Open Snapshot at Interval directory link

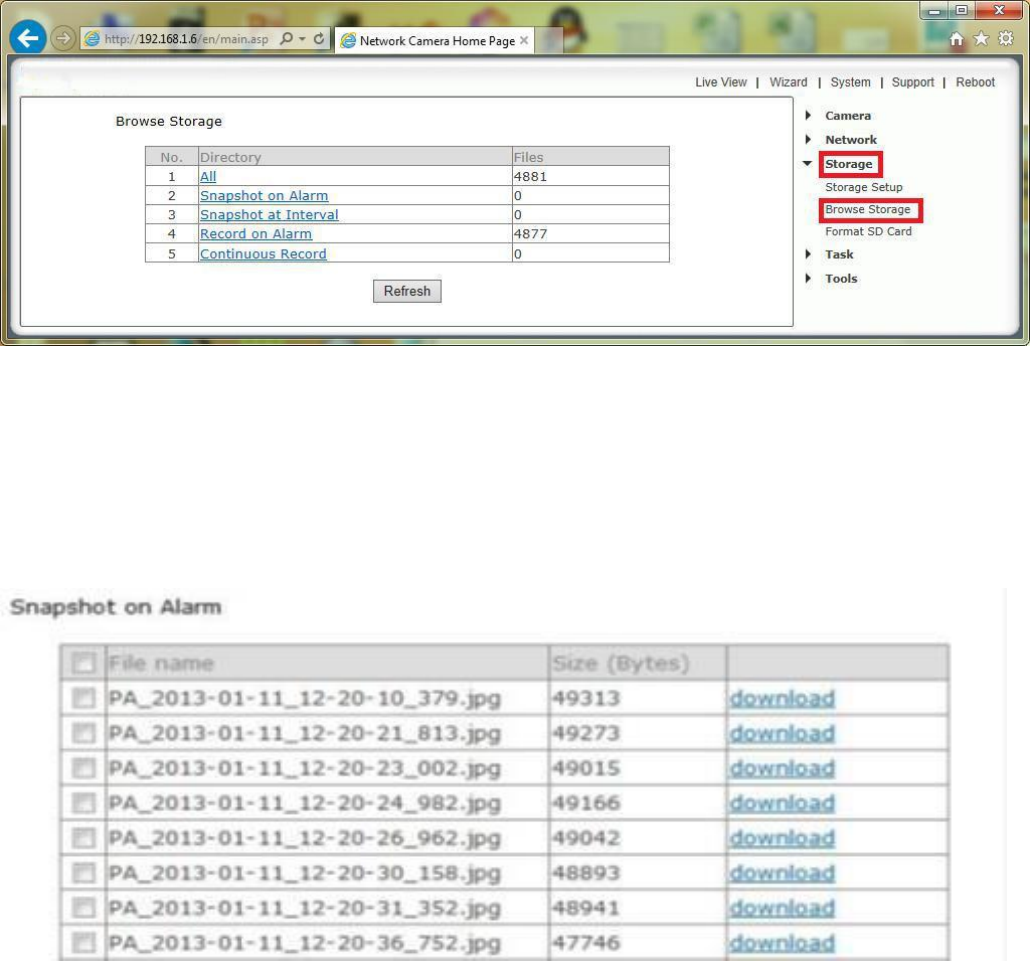click(x=269, y=214)
